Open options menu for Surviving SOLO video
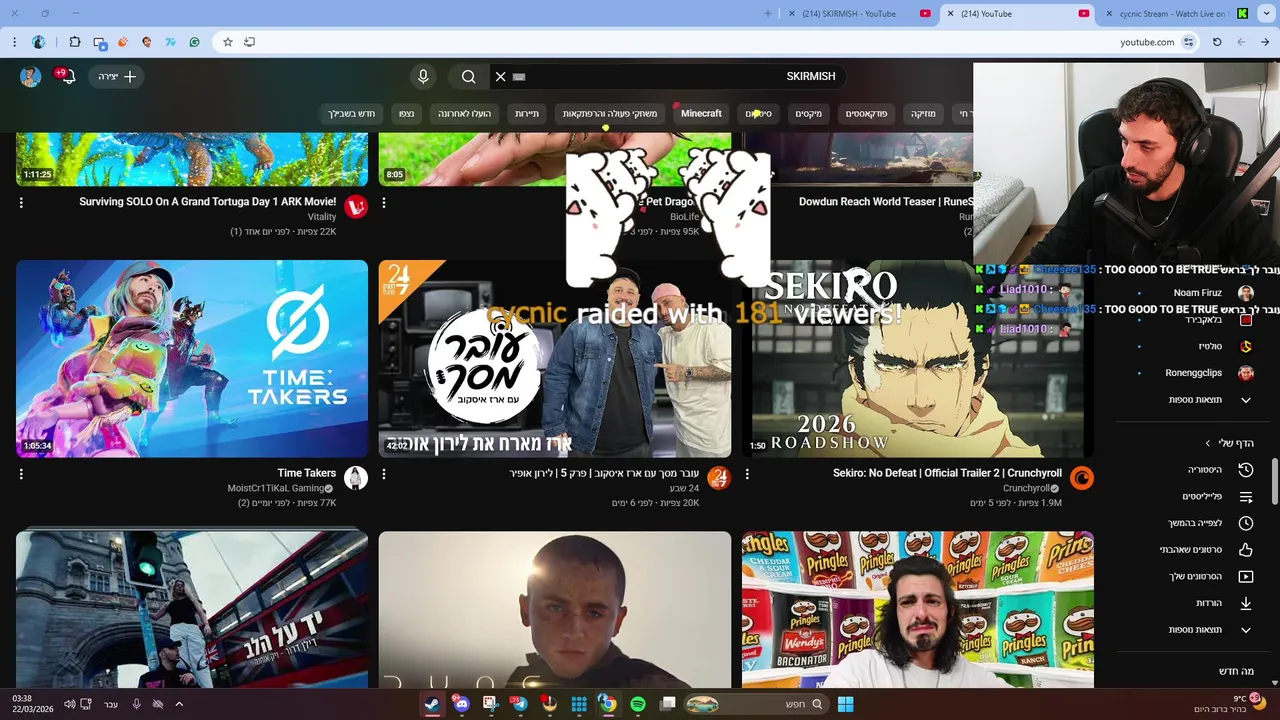The image size is (1280, 720). (x=21, y=203)
